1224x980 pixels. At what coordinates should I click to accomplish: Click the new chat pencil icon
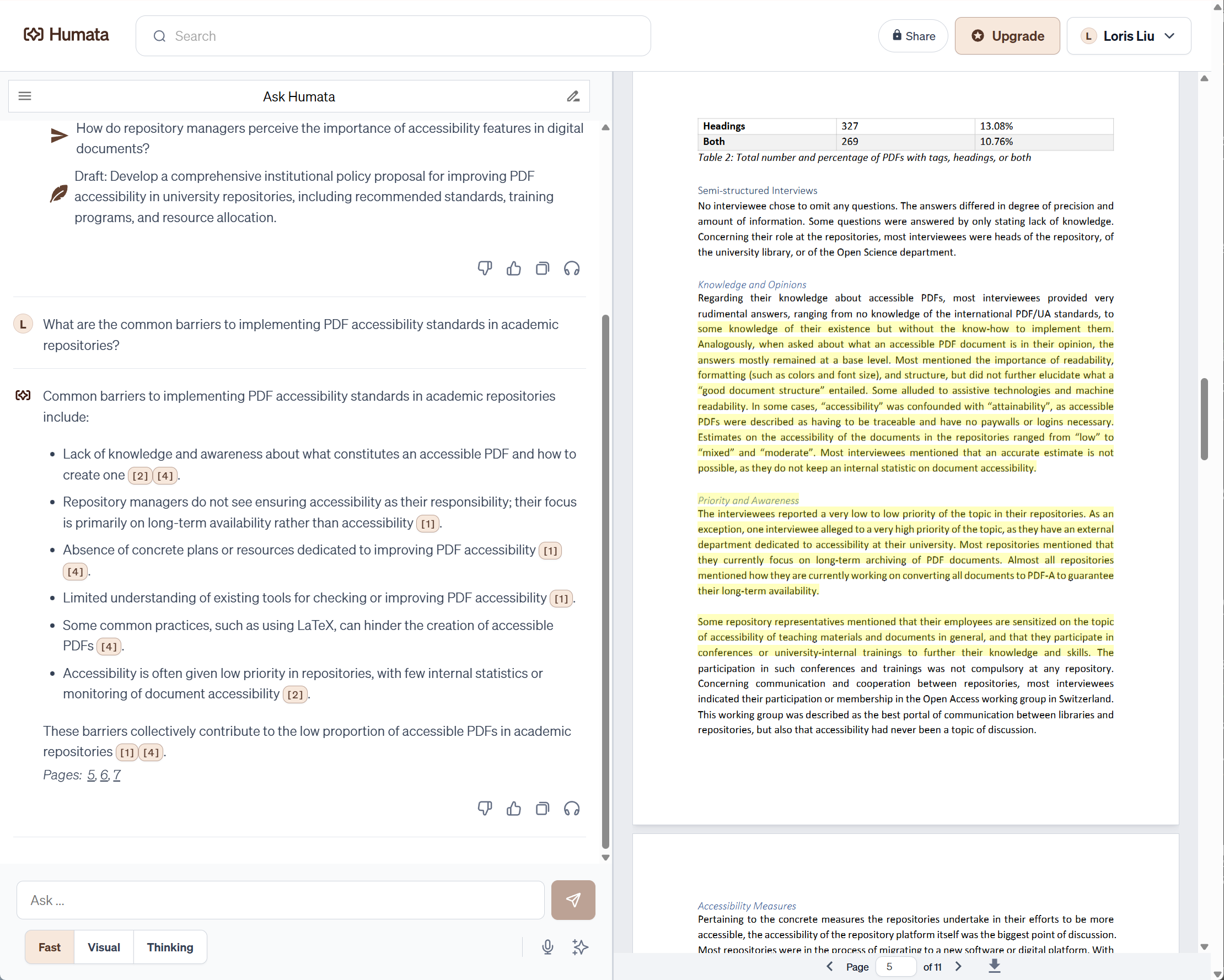(573, 96)
